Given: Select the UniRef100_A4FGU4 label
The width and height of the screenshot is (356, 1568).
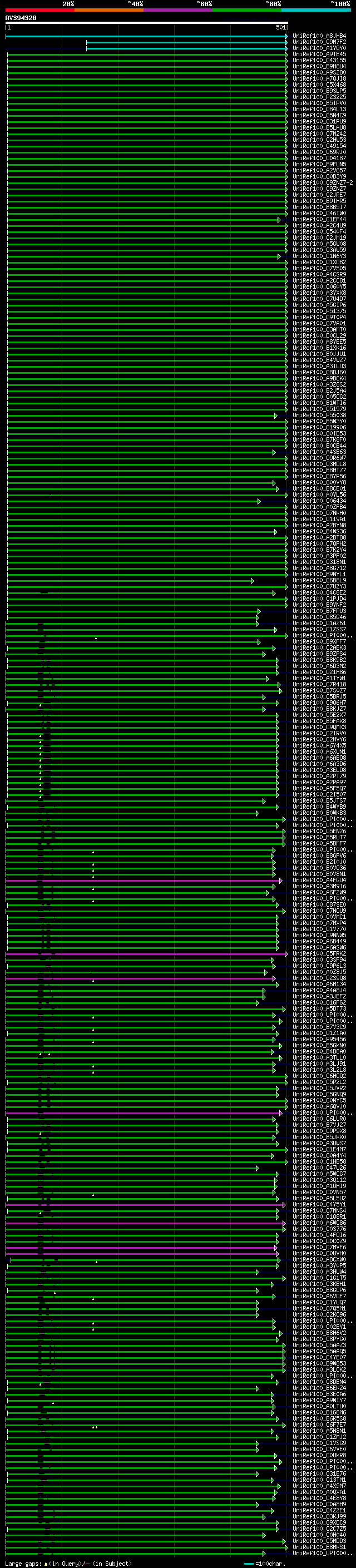Looking at the screenshot, I should (319, 880).
